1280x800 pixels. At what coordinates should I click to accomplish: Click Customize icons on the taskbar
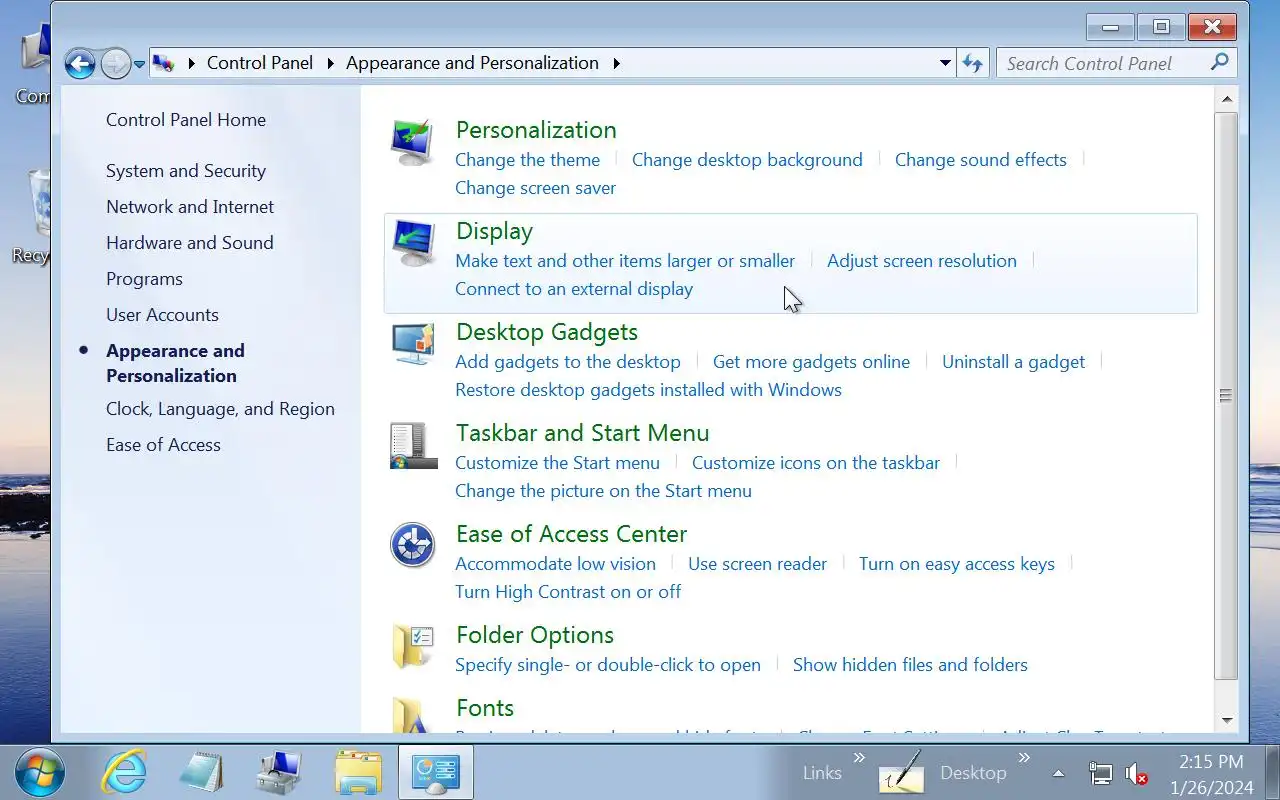tap(816, 463)
